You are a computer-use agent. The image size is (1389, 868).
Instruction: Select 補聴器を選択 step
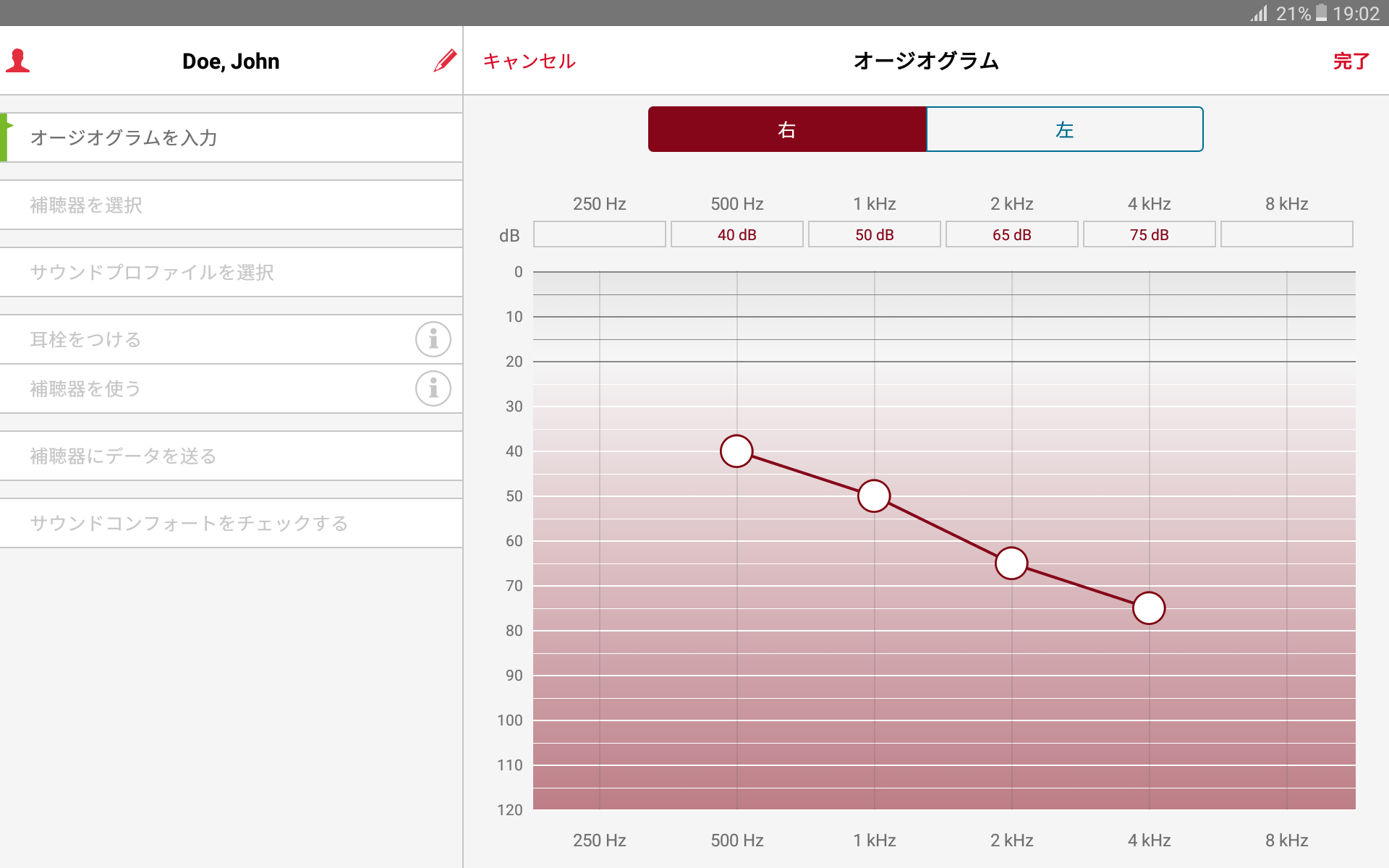tap(231, 205)
